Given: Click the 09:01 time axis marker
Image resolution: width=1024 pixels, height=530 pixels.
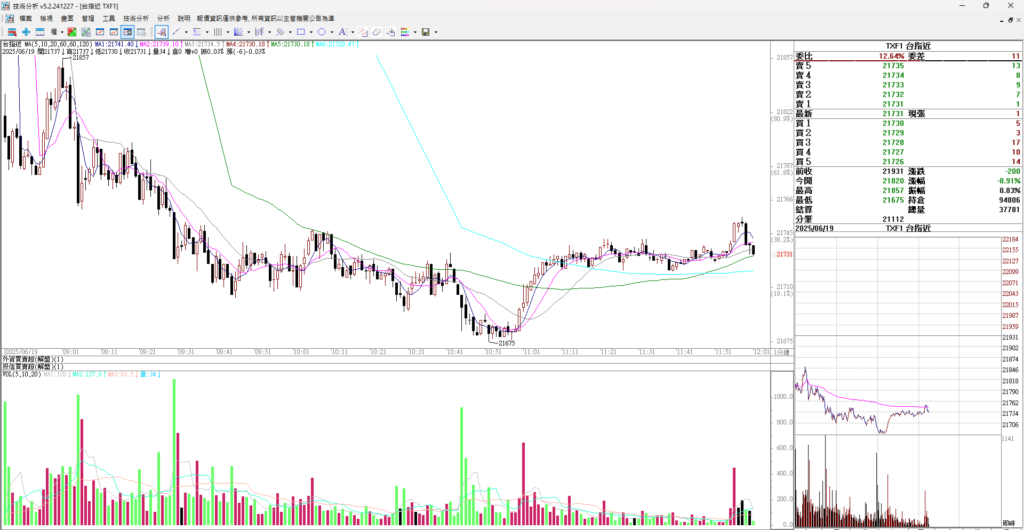Looking at the screenshot, I should coord(71,352).
